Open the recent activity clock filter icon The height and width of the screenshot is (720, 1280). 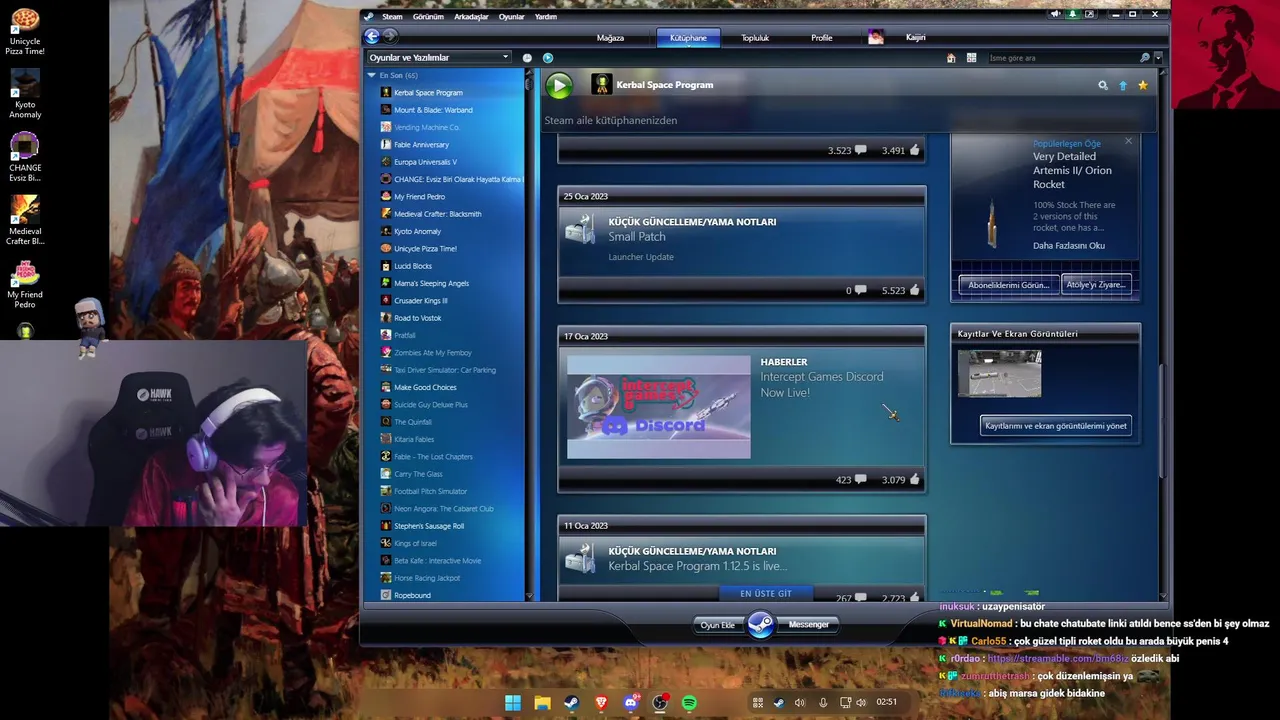coord(527,58)
